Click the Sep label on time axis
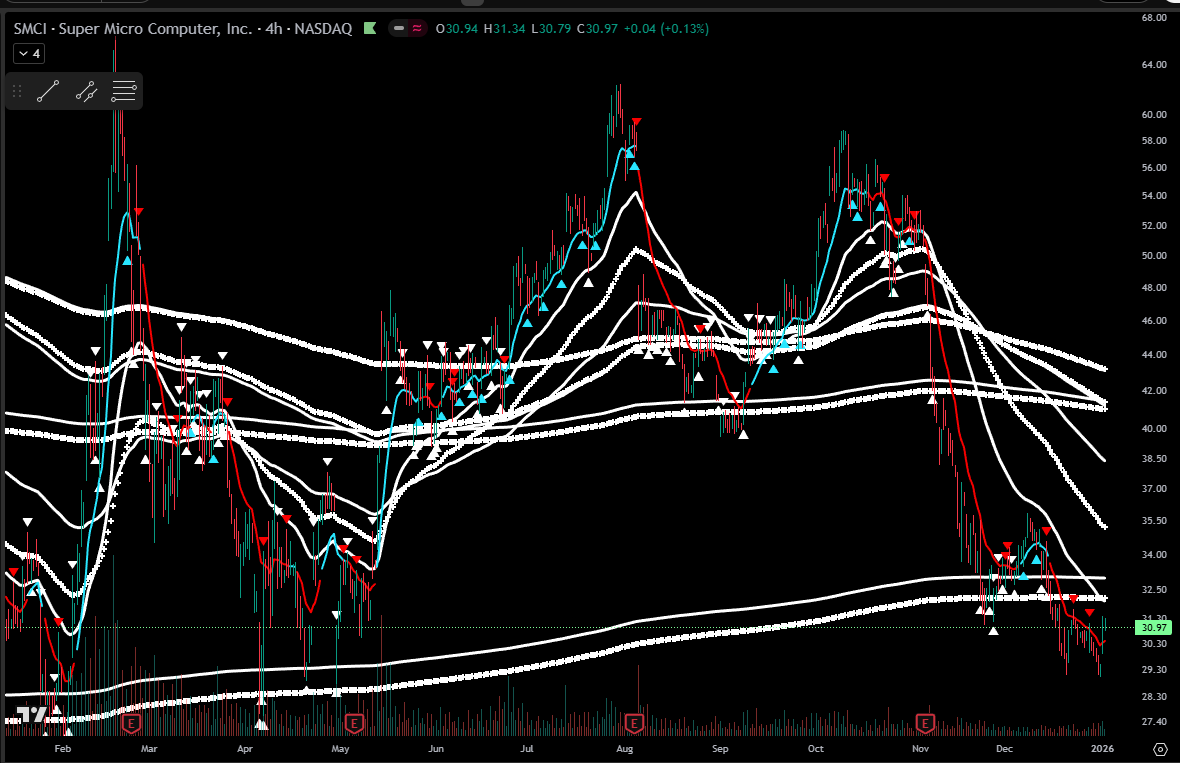1180x763 pixels. [x=720, y=749]
